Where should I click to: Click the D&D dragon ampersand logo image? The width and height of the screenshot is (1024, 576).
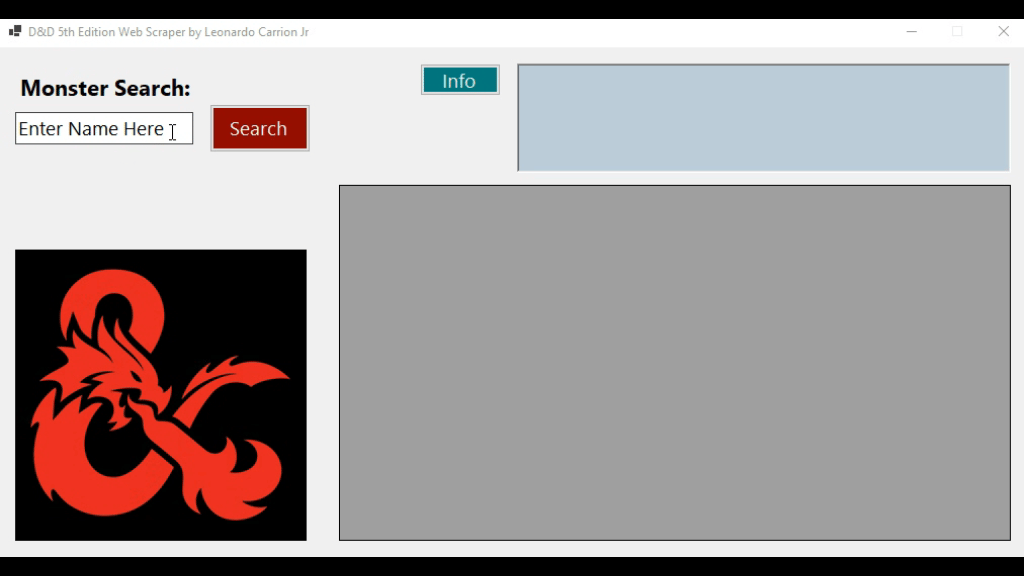tap(161, 395)
